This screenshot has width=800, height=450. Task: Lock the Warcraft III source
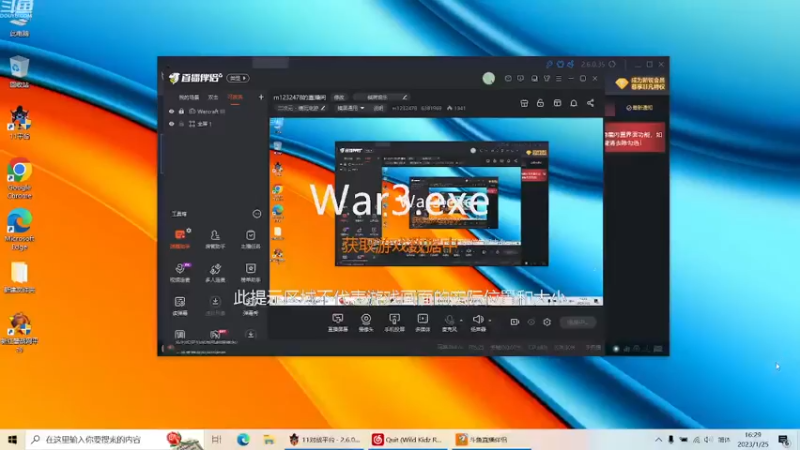[x=181, y=111]
